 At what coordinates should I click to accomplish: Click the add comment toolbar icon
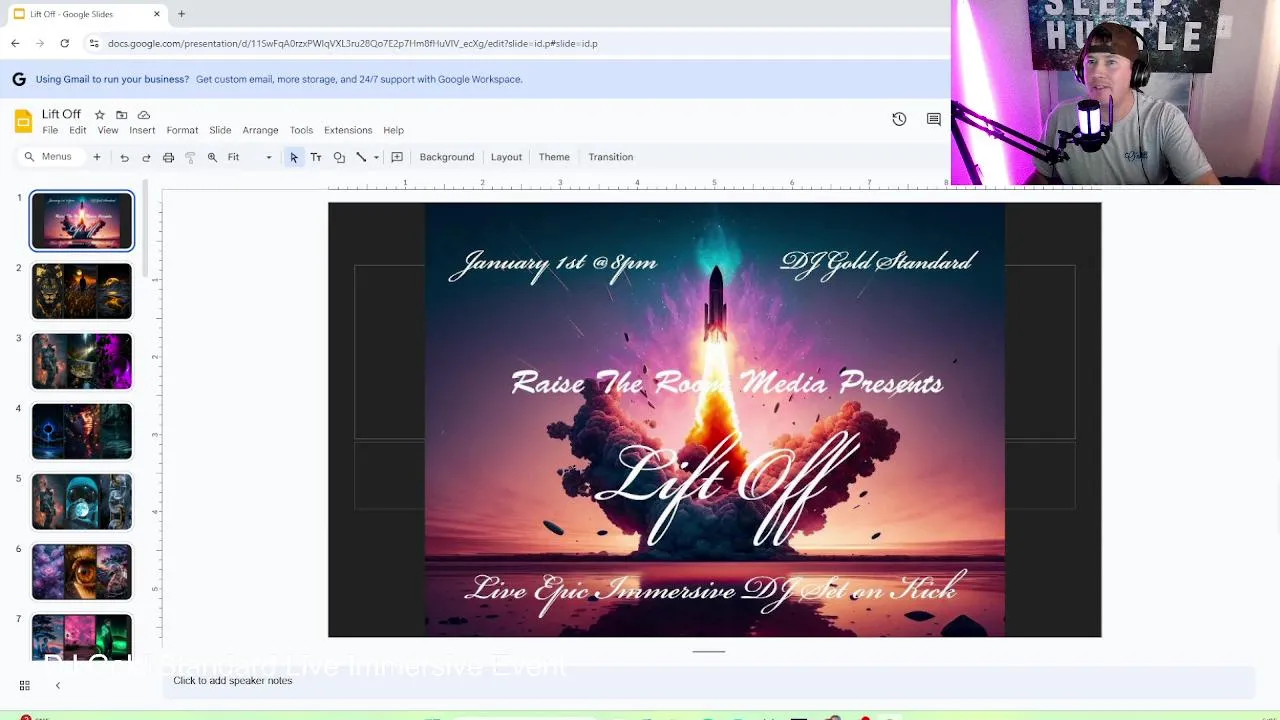pyautogui.click(x=397, y=157)
